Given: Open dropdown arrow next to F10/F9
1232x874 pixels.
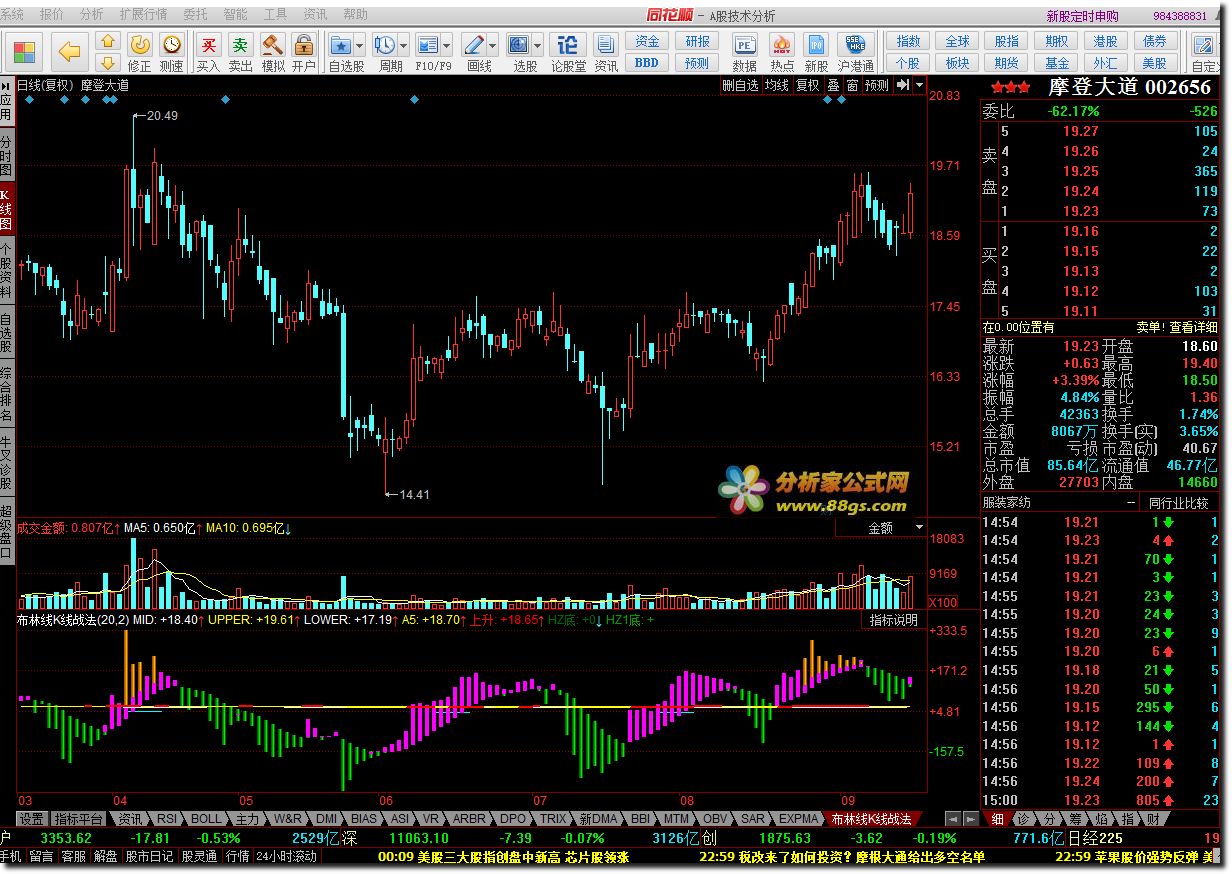Looking at the screenshot, I should click(447, 46).
